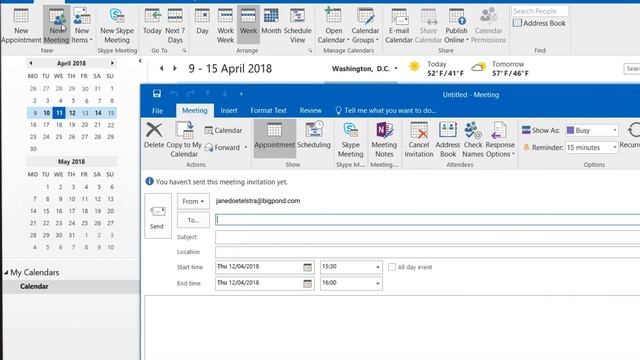This screenshot has width=640, height=360.
Task: Run Check Names on attendees
Action: pyautogui.click(x=473, y=140)
